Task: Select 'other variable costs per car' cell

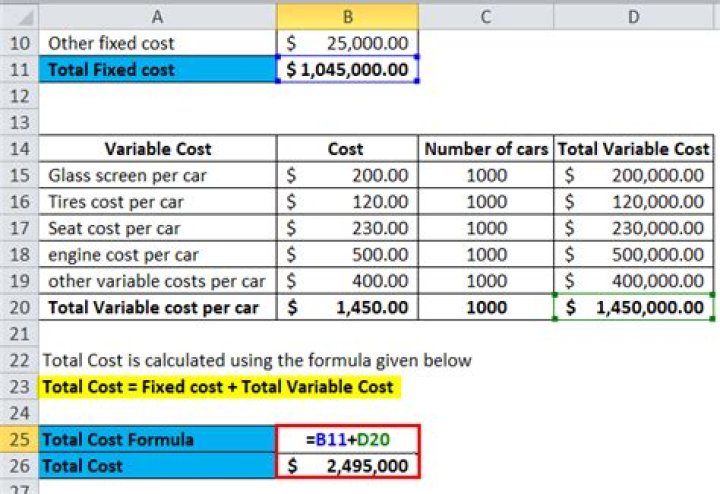Action: [x=158, y=281]
